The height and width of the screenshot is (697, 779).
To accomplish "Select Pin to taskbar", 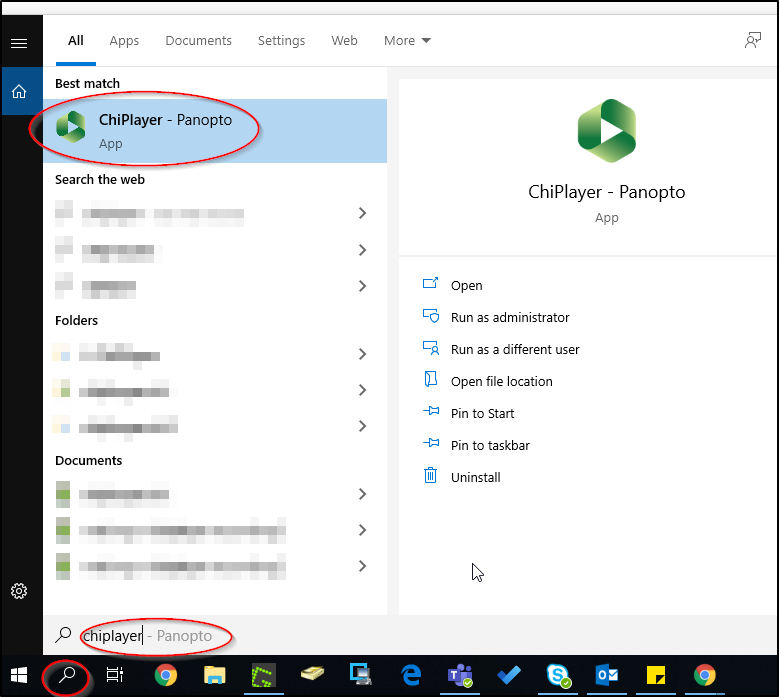I will (x=490, y=445).
